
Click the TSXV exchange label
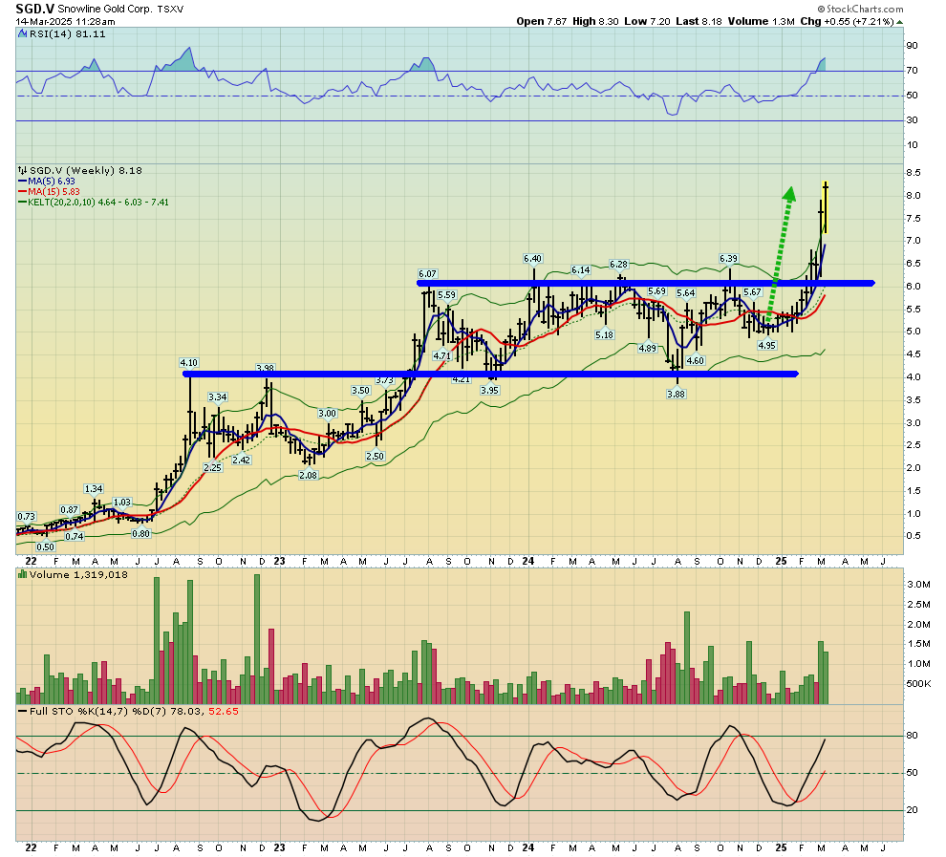click(x=170, y=10)
